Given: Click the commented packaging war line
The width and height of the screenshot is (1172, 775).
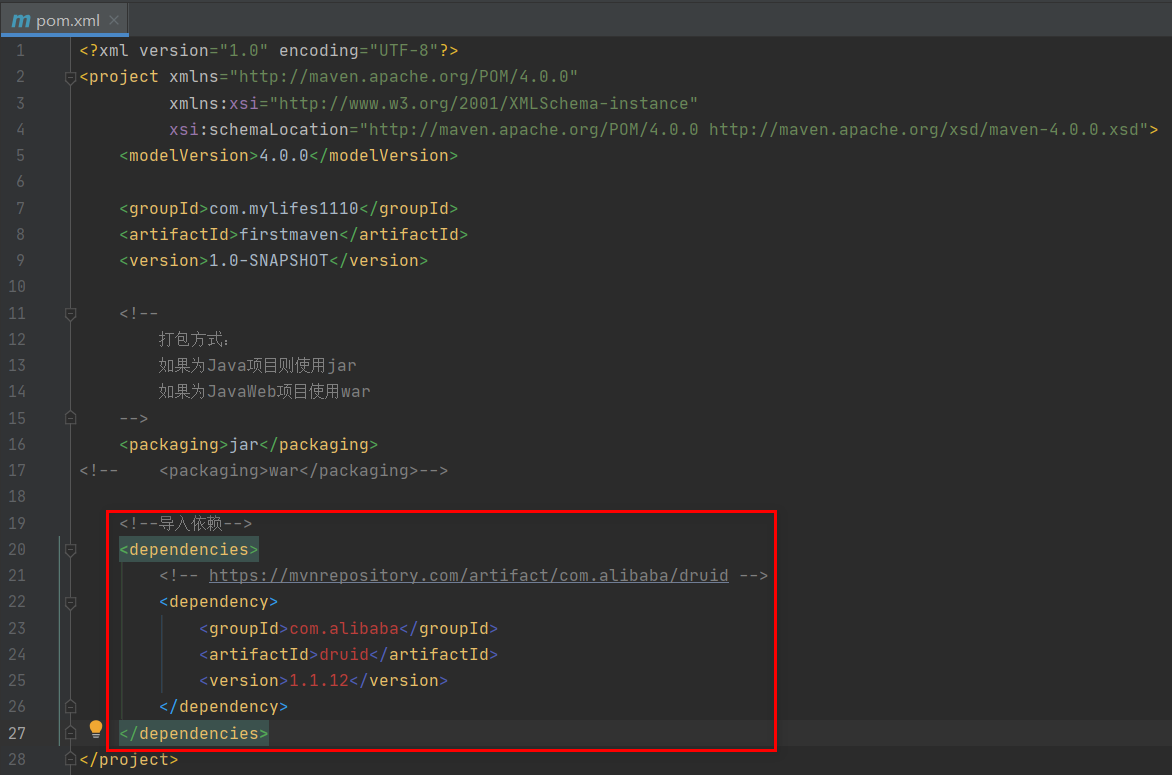Looking at the screenshot, I should point(264,471).
